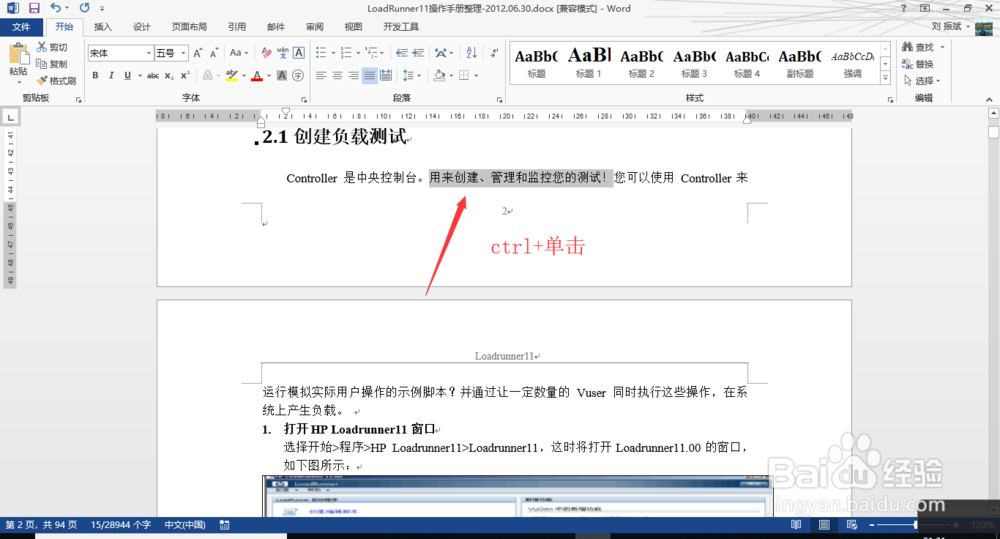The image size is (1000, 539).
Task: Open line spacing dropdown
Action: (x=411, y=75)
